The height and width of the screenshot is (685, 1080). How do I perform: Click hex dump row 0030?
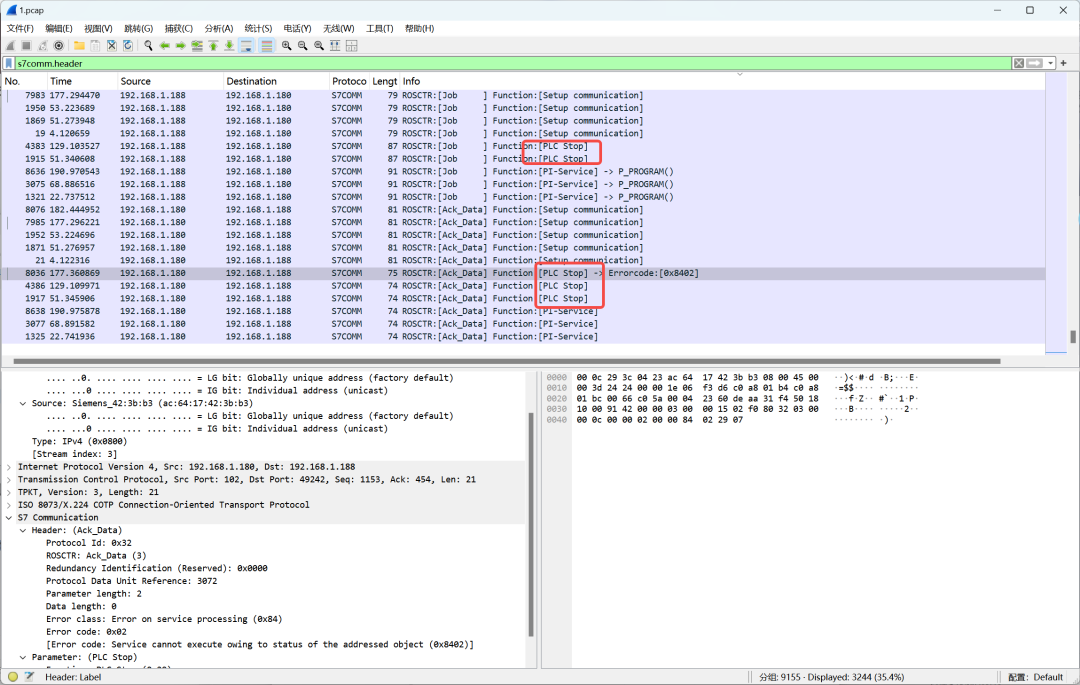tap(732, 409)
